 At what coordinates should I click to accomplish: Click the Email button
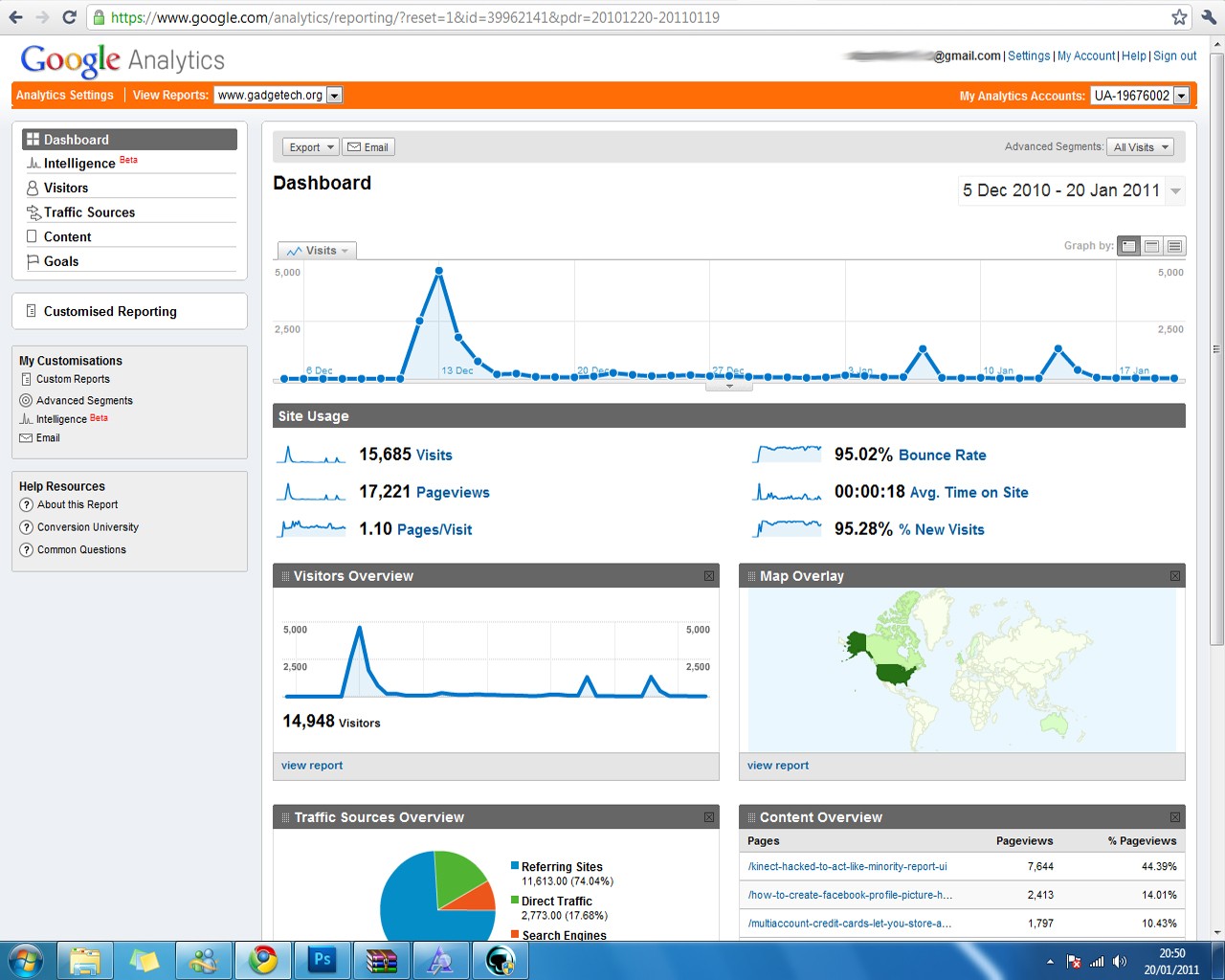click(368, 147)
